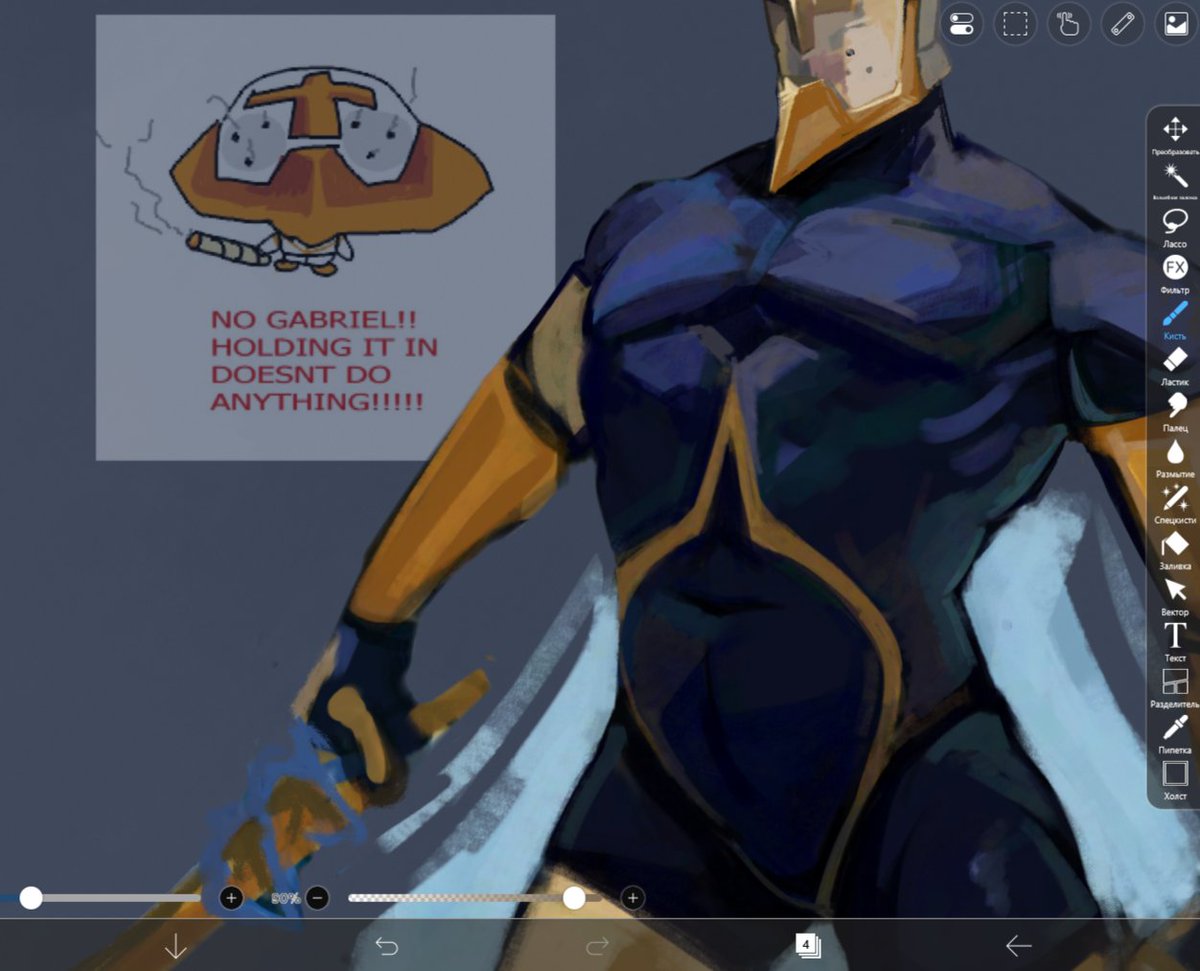This screenshot has height=971, width=1200.
Task: Select the Frame divider (Разделитель) tool
Action: coord(1175,689)
